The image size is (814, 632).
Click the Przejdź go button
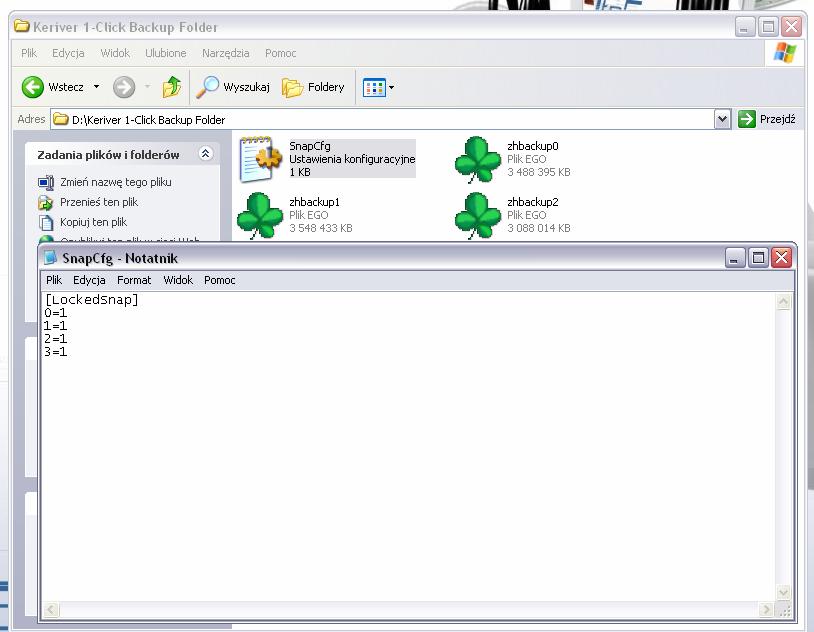(767, 119)
